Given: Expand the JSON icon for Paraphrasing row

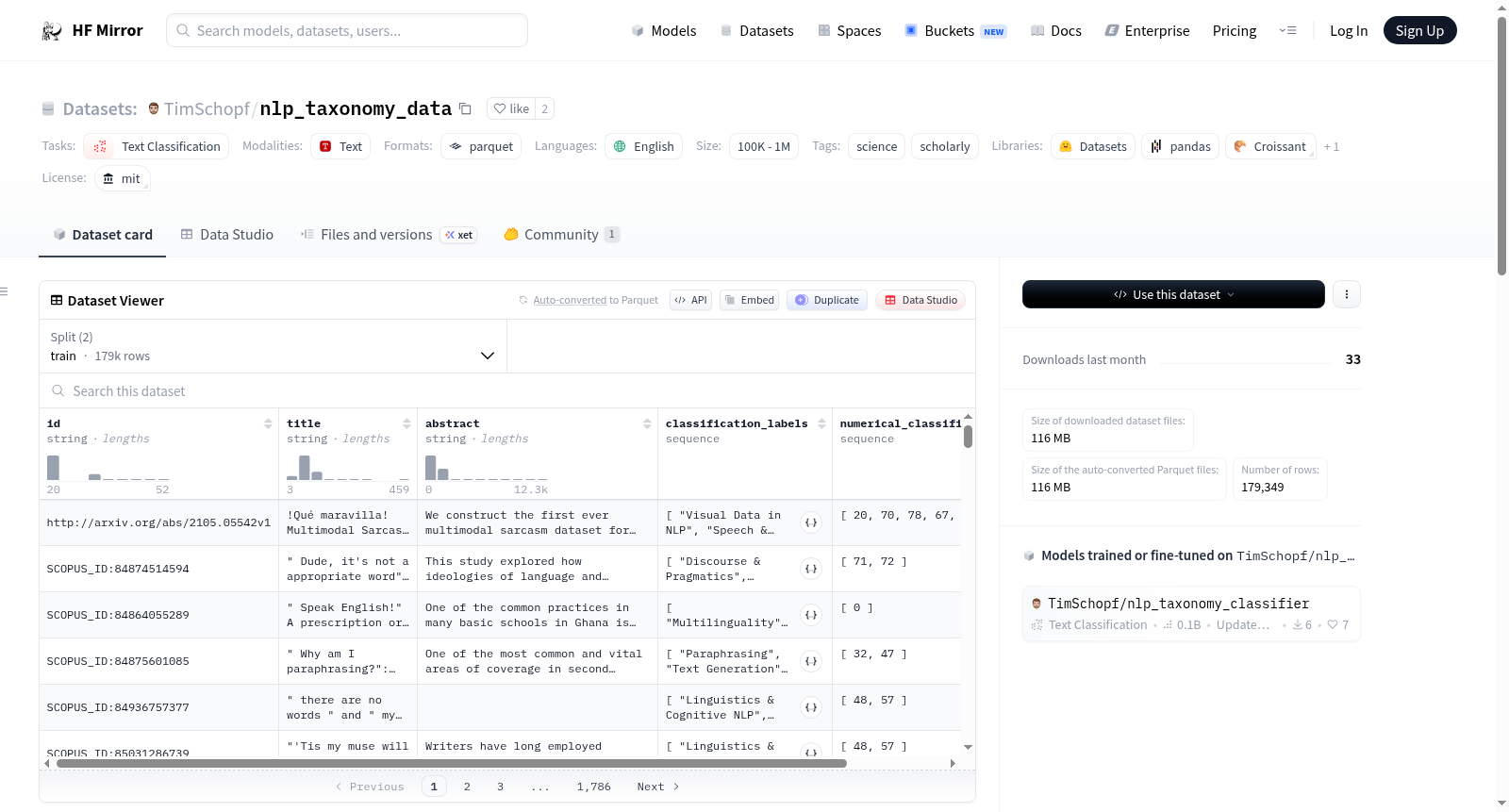Looking at the screenshot, I should pyautogui.click(x=811, y=661).
